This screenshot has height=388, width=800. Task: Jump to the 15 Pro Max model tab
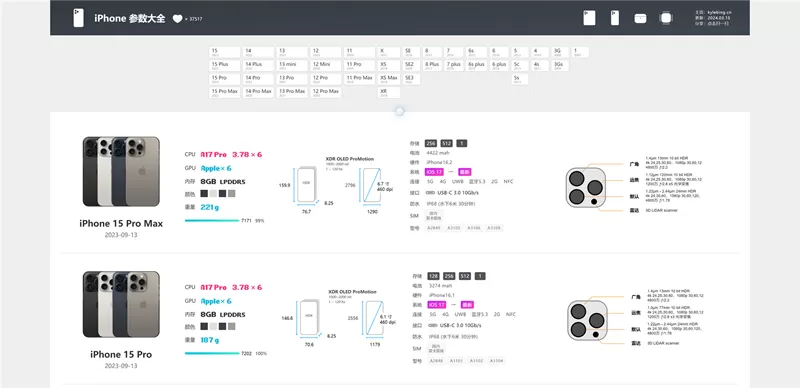[x=224, y=92]
